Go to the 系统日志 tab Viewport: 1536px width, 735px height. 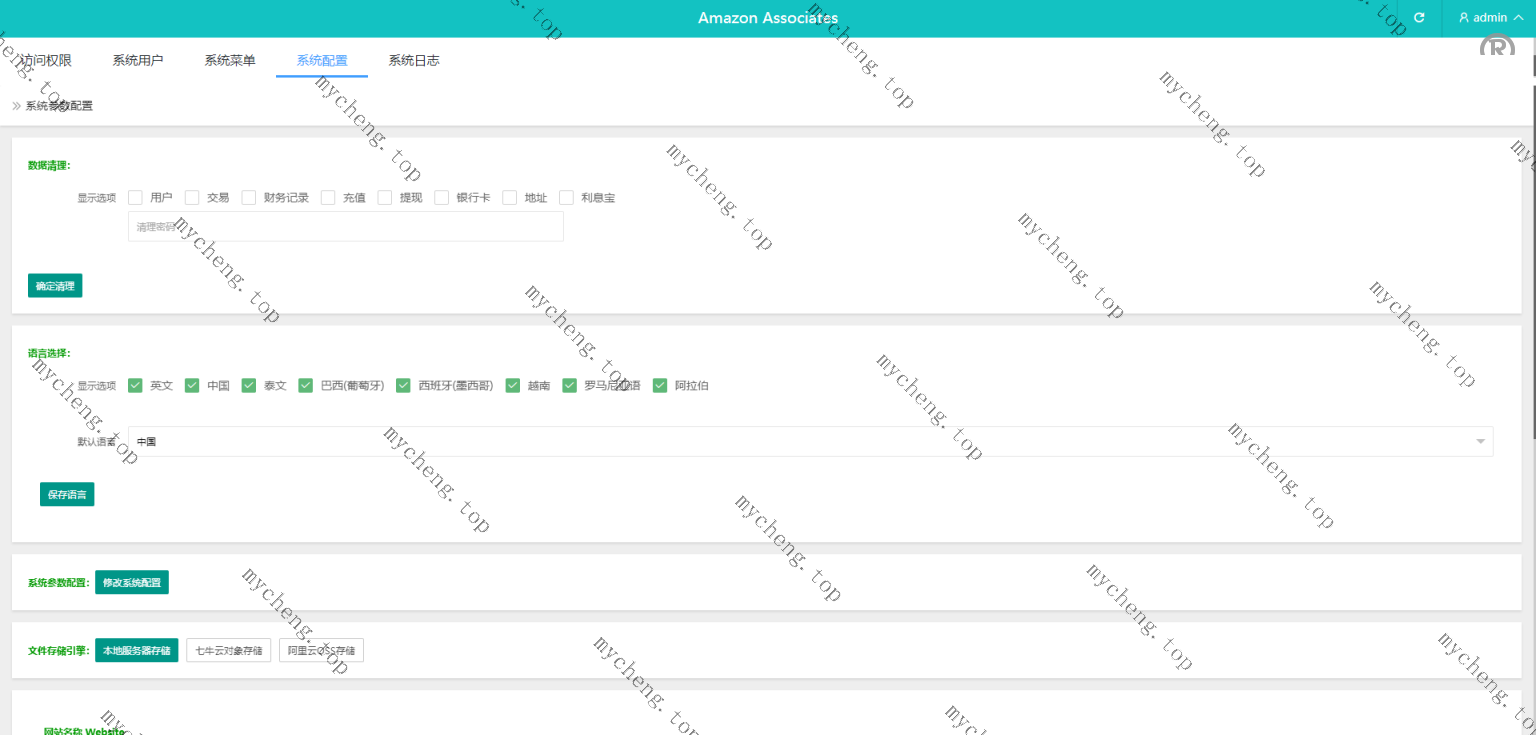414,60
